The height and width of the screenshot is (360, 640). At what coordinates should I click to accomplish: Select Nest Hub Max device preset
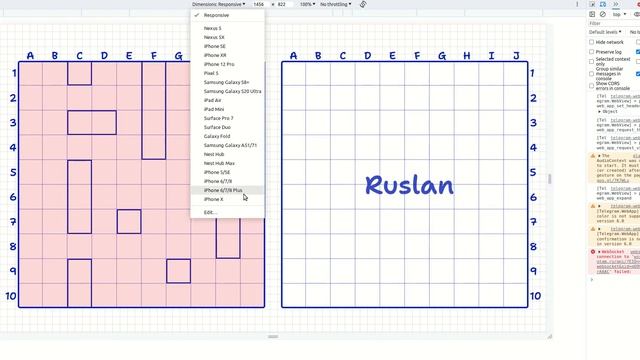point(227,163)
